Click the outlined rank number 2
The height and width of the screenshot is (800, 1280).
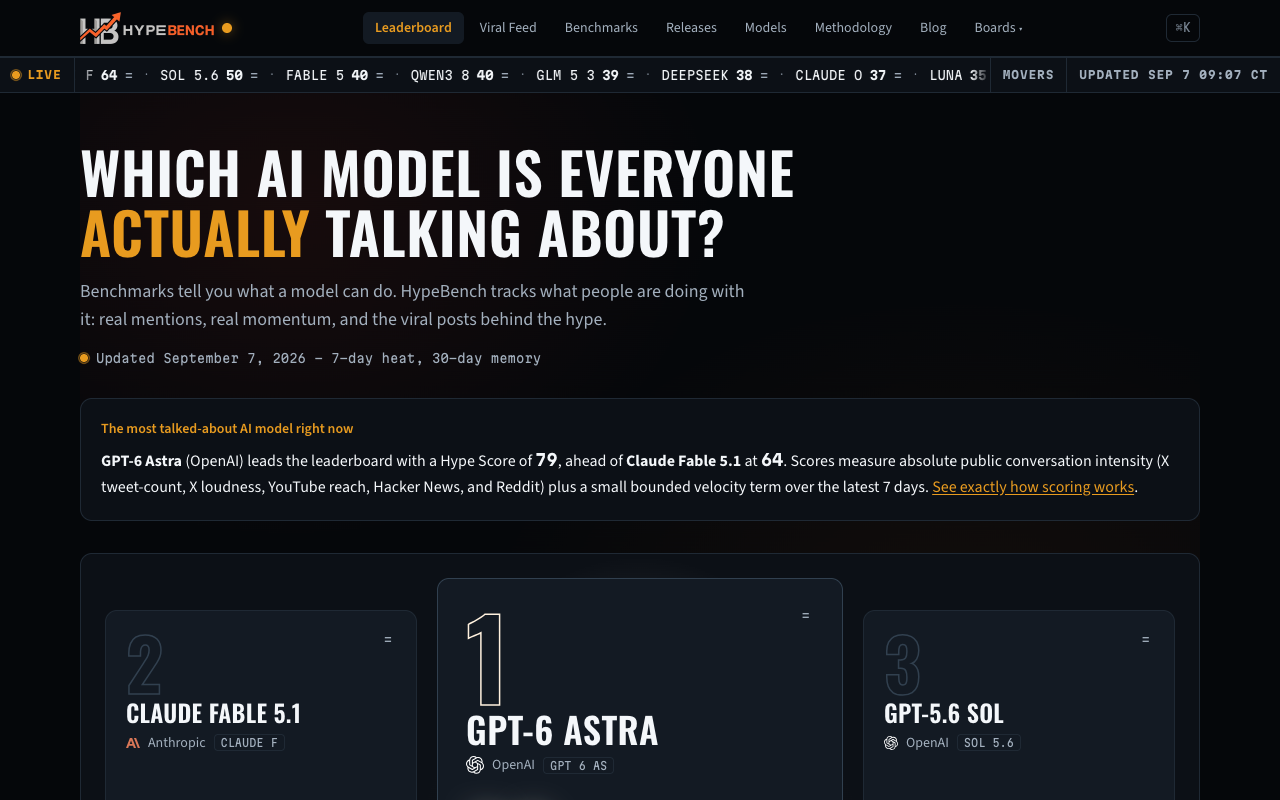pos(145,665)
